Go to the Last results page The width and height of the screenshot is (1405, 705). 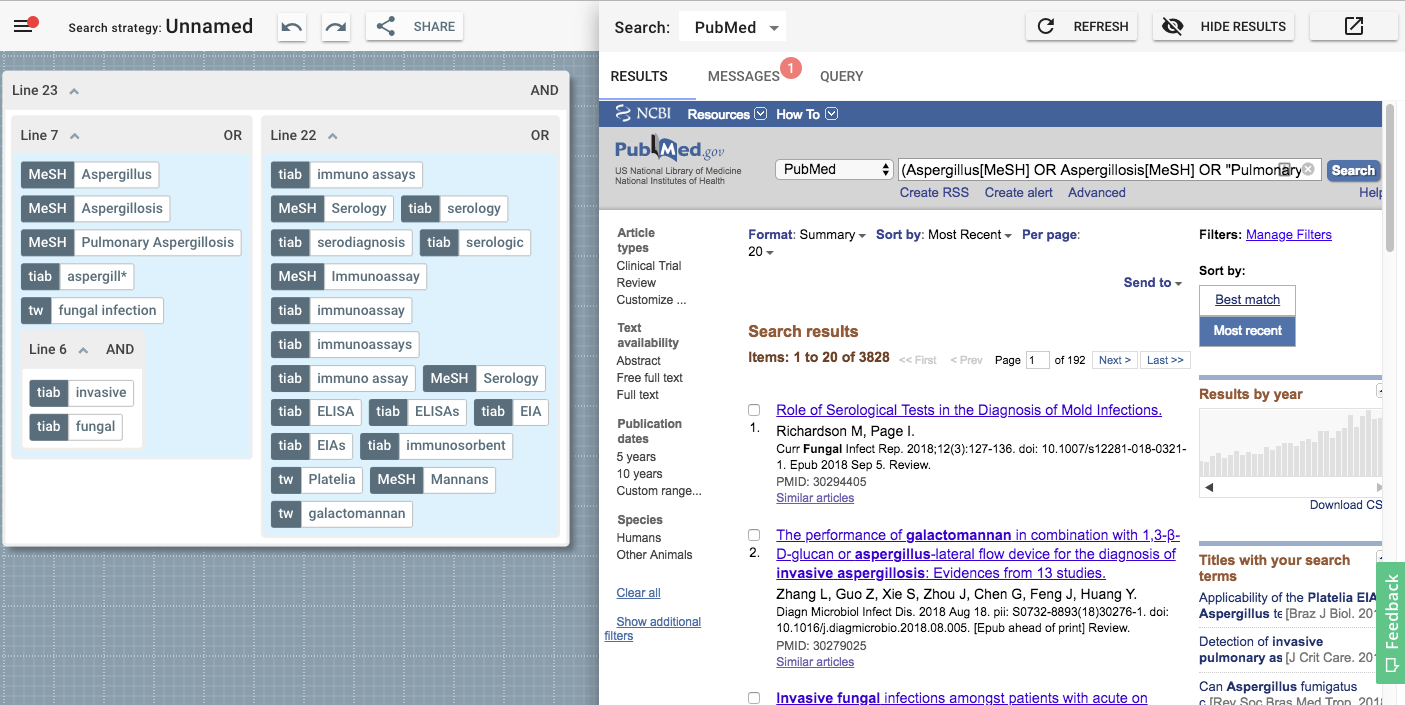point(1165,360)
